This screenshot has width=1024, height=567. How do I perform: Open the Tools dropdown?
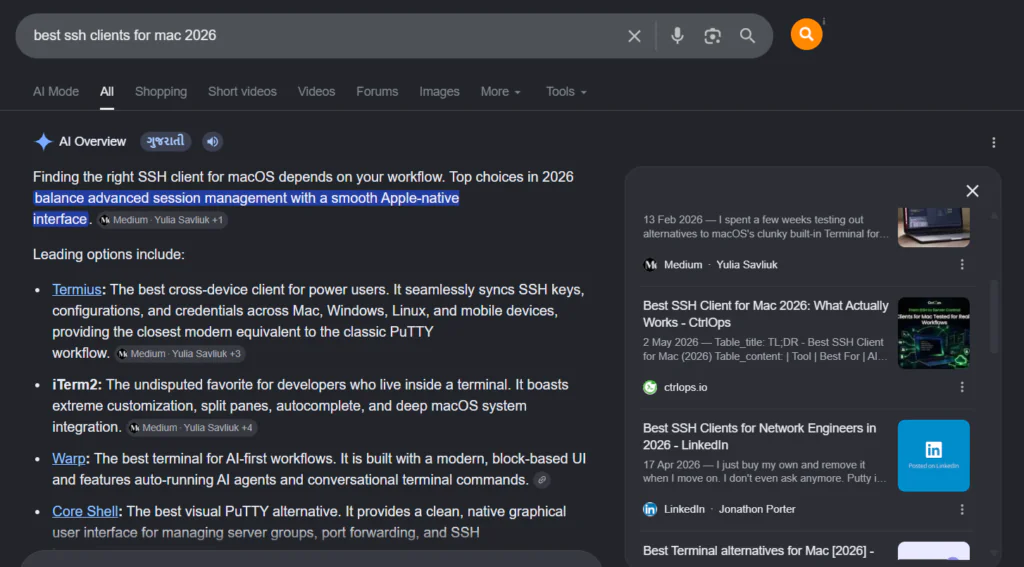pyautogui.click(x=566, y=92)
